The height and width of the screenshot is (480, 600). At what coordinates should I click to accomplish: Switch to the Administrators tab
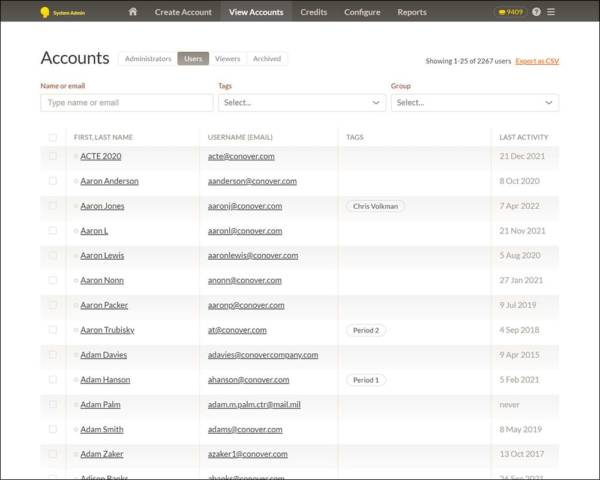point(147,59)
